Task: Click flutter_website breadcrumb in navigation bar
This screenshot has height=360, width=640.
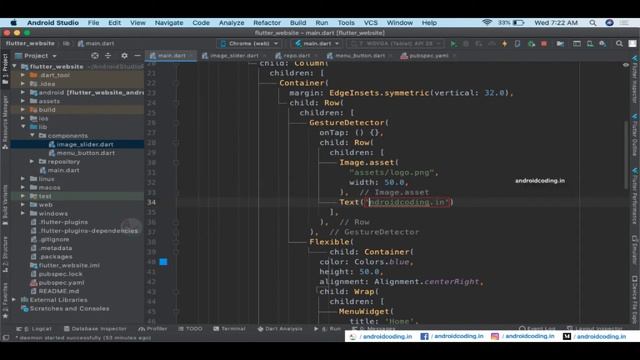Action: [x=30, y=43]
